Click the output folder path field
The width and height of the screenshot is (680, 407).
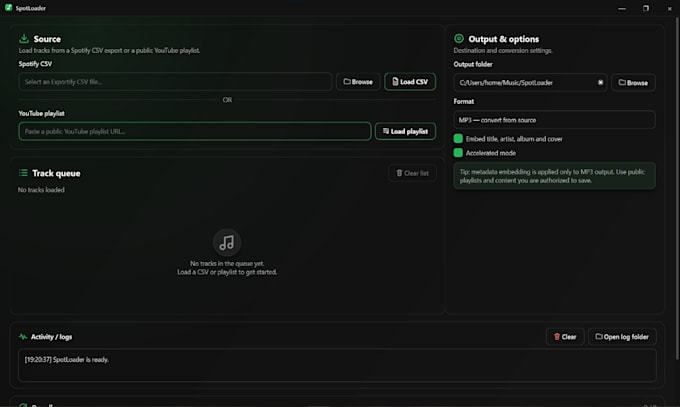pos(530,82)
